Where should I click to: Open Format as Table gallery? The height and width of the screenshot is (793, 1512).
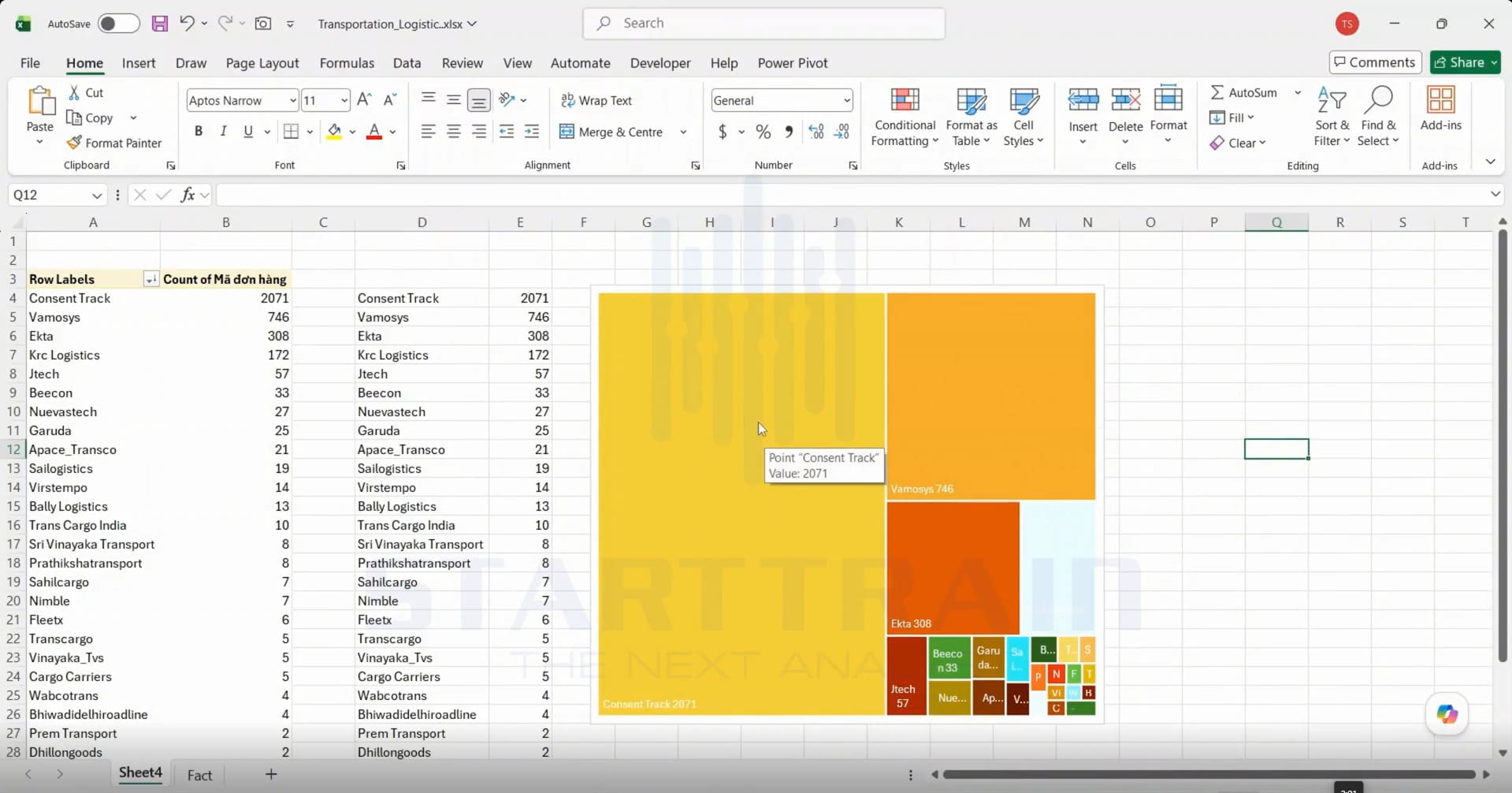[971, 117]
